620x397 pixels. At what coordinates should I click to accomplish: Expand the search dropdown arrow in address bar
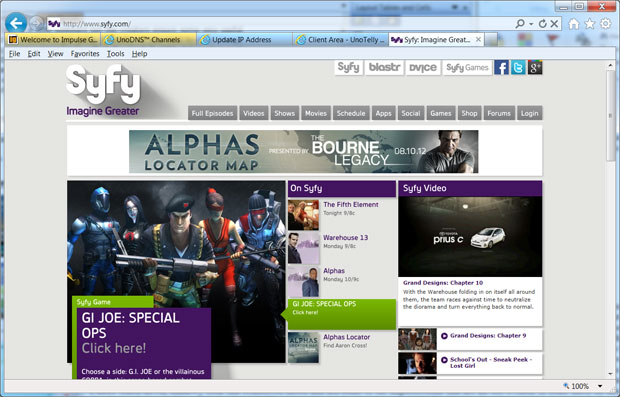click(531, 24)
